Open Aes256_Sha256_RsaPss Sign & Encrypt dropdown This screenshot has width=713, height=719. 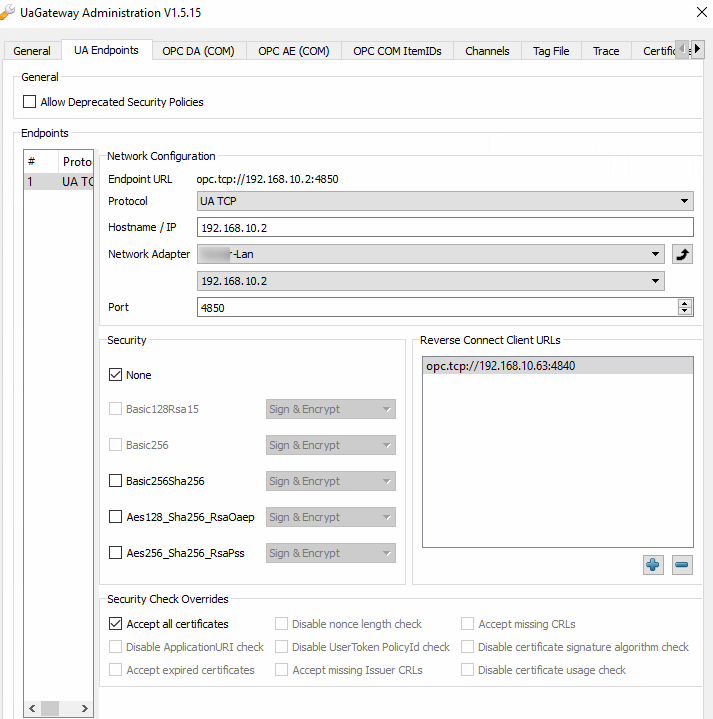click(331, 553)
